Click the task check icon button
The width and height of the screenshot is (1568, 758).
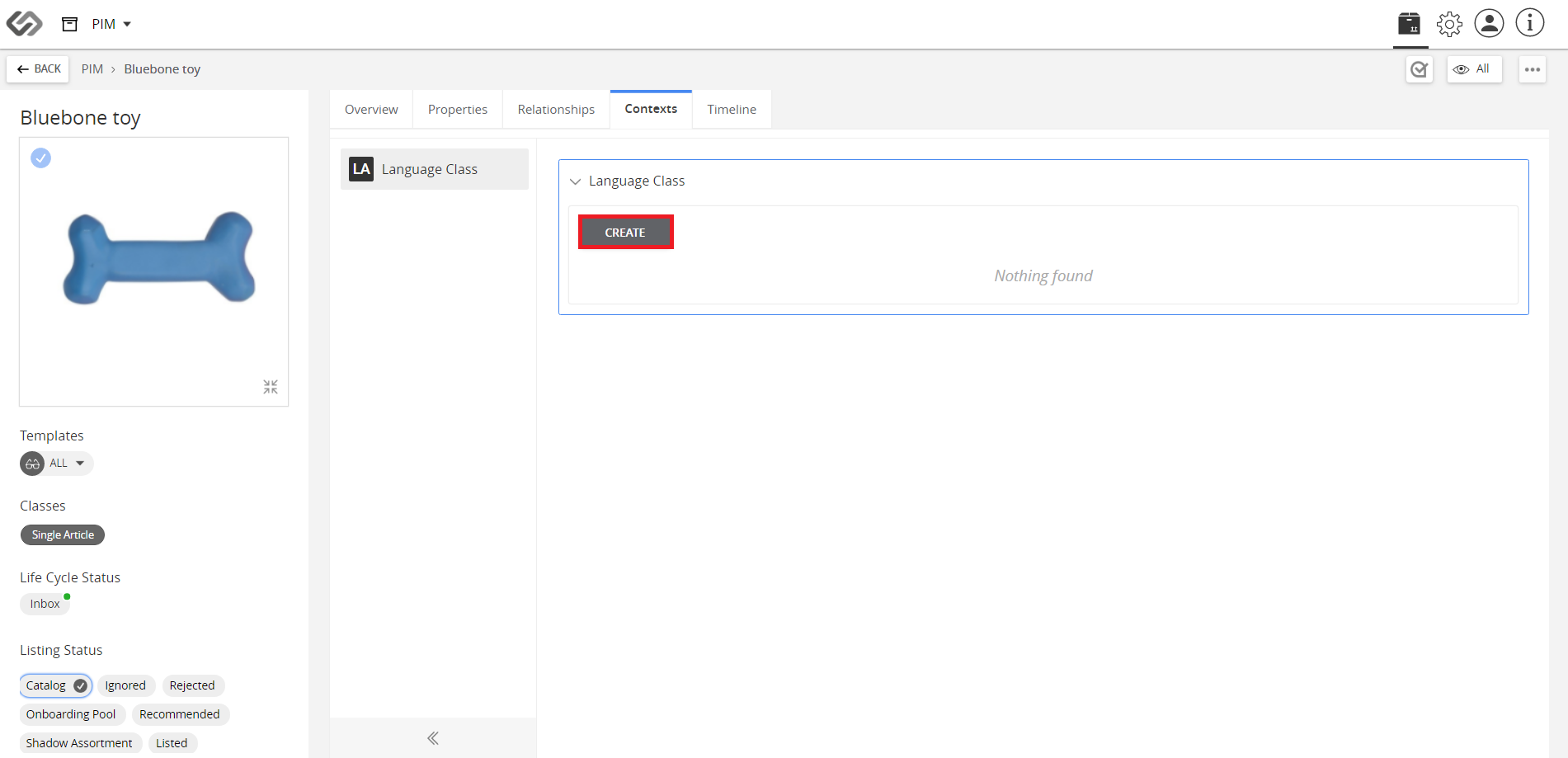click(x=1420, y=69)
